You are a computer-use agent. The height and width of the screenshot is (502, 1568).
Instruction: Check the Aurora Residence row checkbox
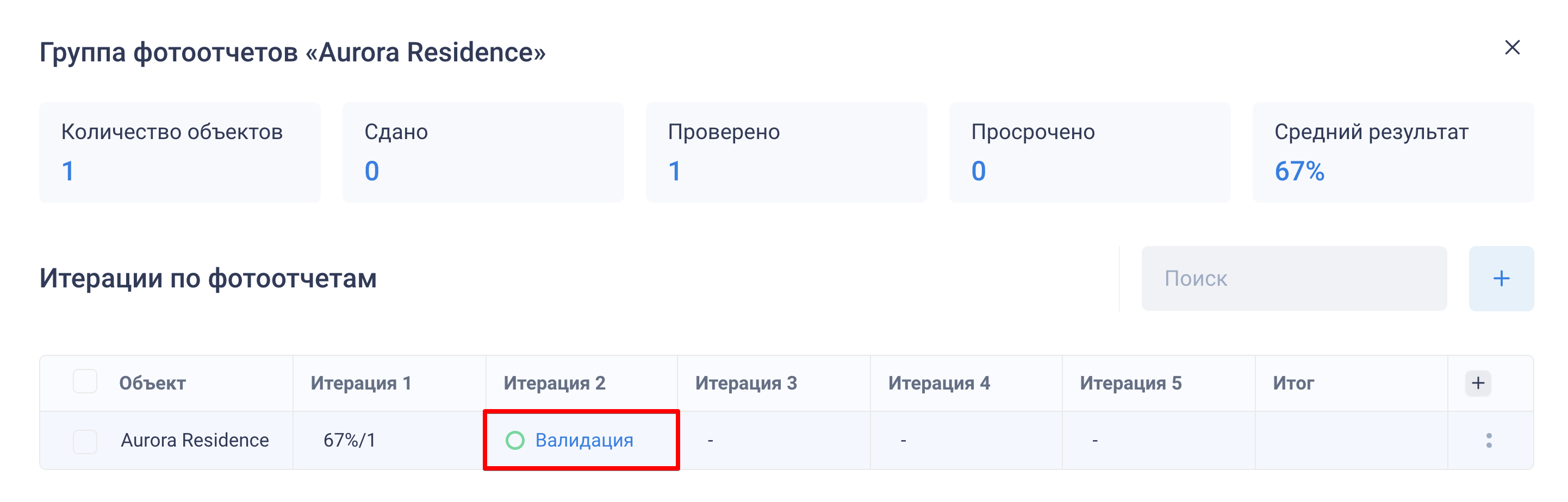[85, 441]
